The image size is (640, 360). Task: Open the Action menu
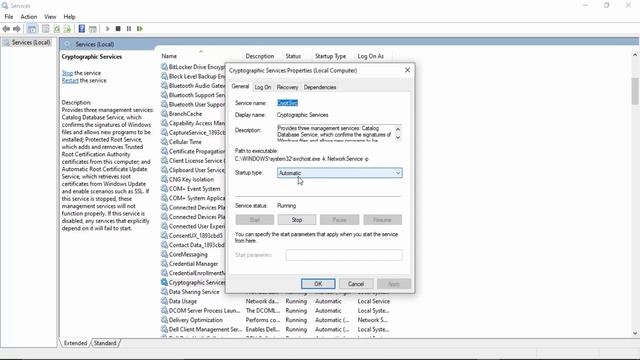29,17
